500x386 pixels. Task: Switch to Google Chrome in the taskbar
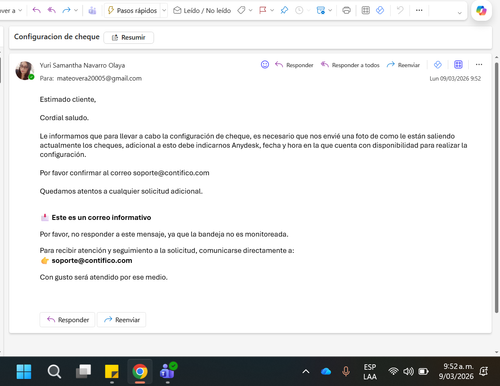click(x=140, y=371)
